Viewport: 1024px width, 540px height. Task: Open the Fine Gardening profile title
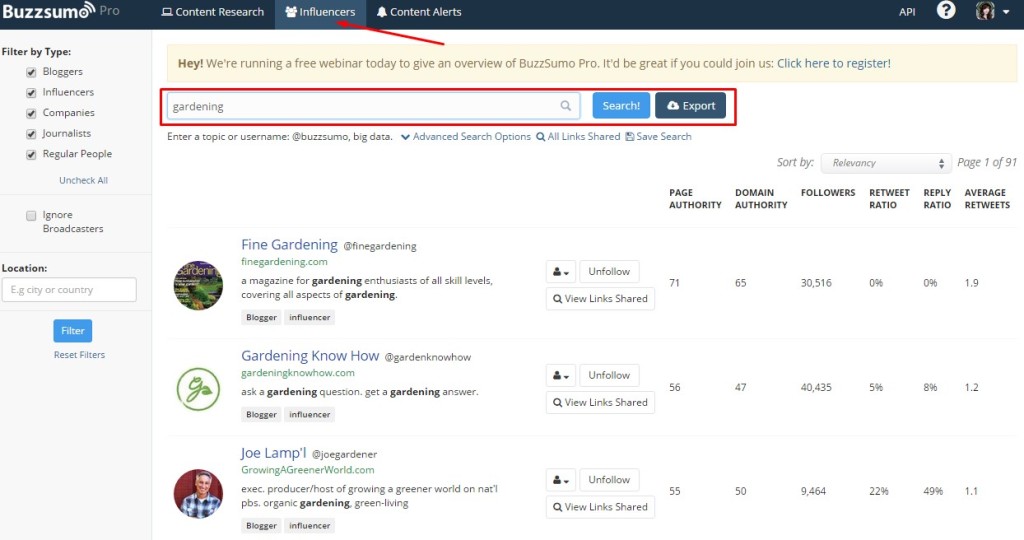tap(289, 244)
